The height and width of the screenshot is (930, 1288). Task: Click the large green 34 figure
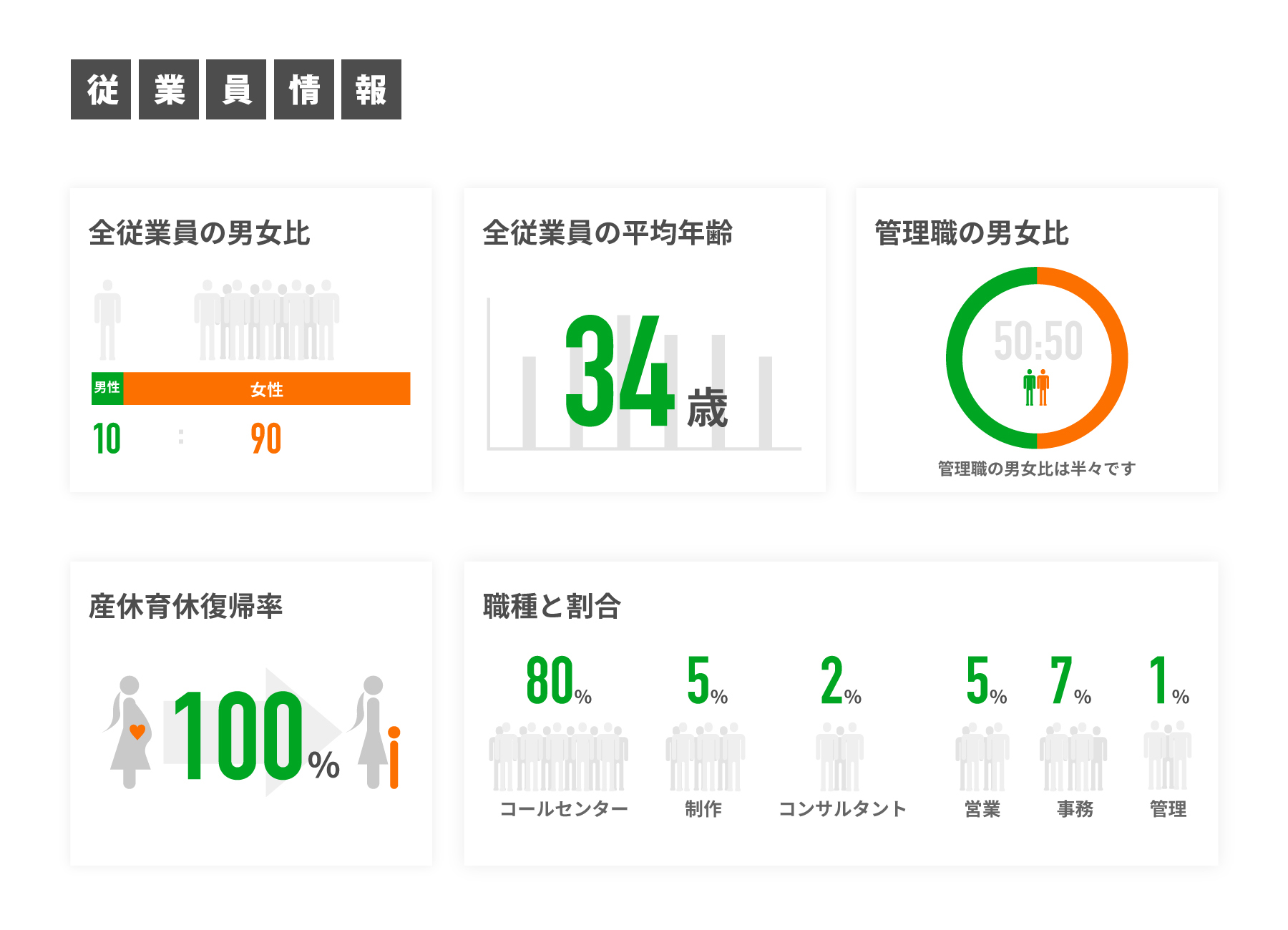620,371
